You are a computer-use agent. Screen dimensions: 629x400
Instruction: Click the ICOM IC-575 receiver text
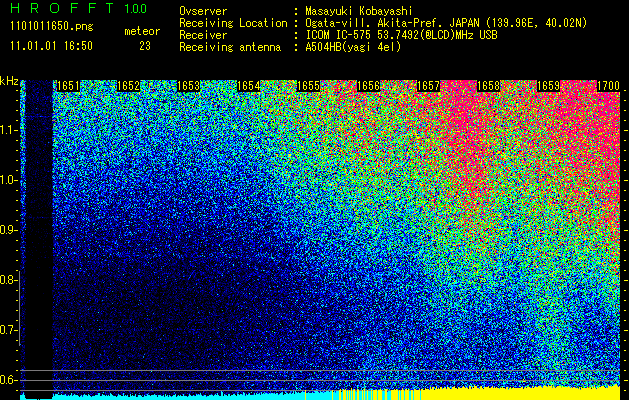click(x=402, y=35)
